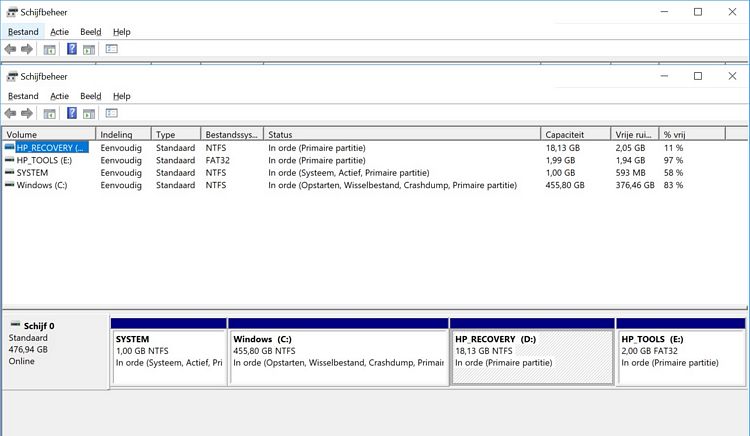The image size is (750, 436).
Task: Click FAT32 file system cell
Action: [x=218, y=160]
